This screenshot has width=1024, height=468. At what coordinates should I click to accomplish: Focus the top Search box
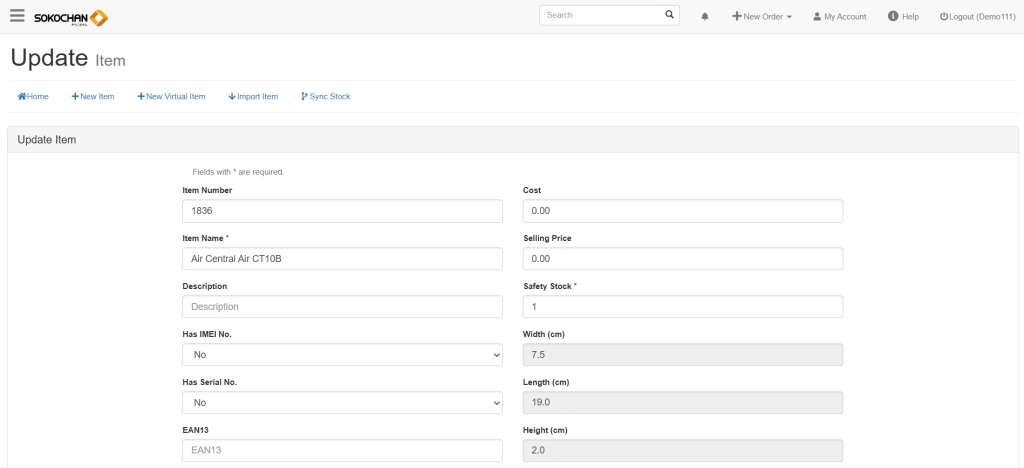pyautogui.click(x=602, y=16)
